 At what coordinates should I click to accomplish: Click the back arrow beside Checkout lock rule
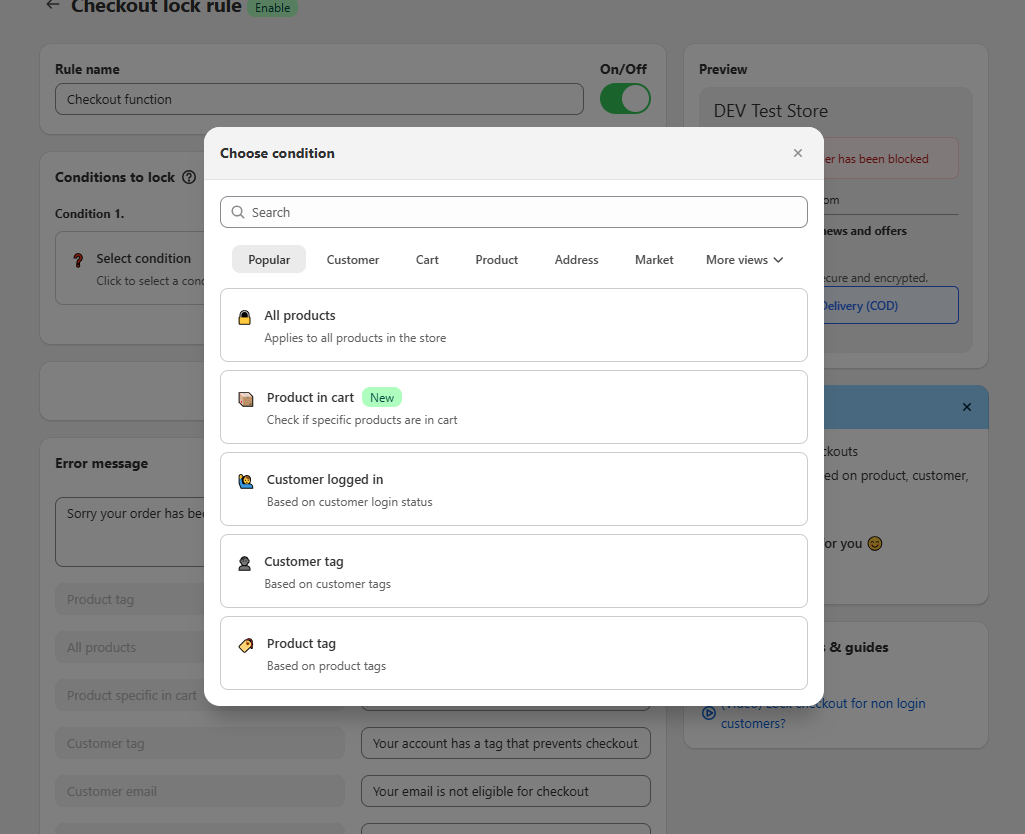pos(50,7)
